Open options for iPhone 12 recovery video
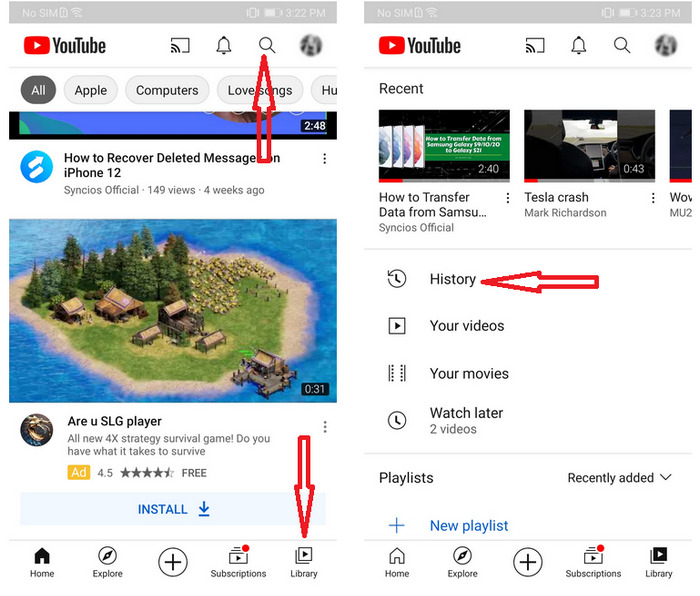Viewport: 700px width, 596px height. (325, 158)
